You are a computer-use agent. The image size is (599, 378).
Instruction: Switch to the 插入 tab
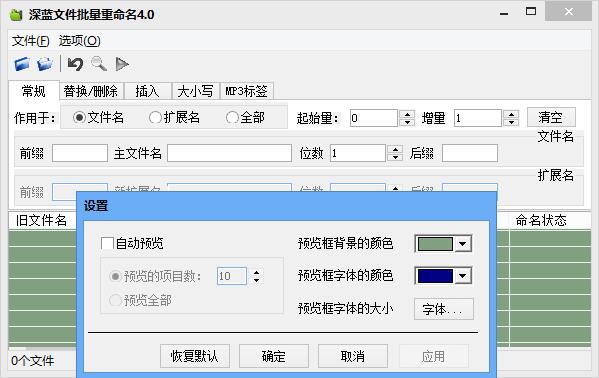147,91
